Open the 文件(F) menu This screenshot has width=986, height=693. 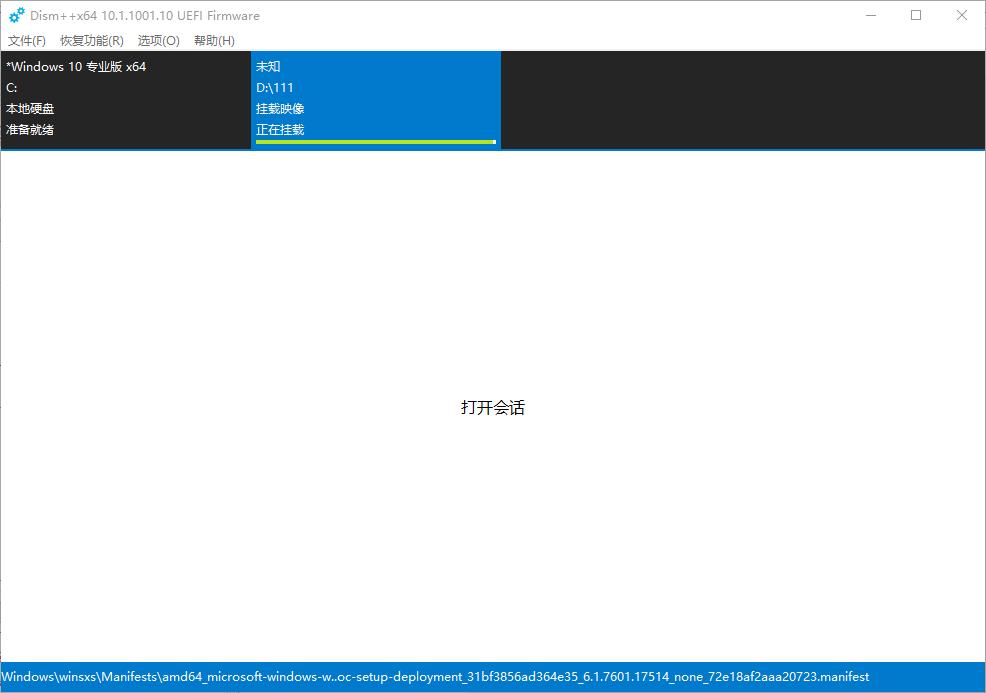(x=26, y=40)
